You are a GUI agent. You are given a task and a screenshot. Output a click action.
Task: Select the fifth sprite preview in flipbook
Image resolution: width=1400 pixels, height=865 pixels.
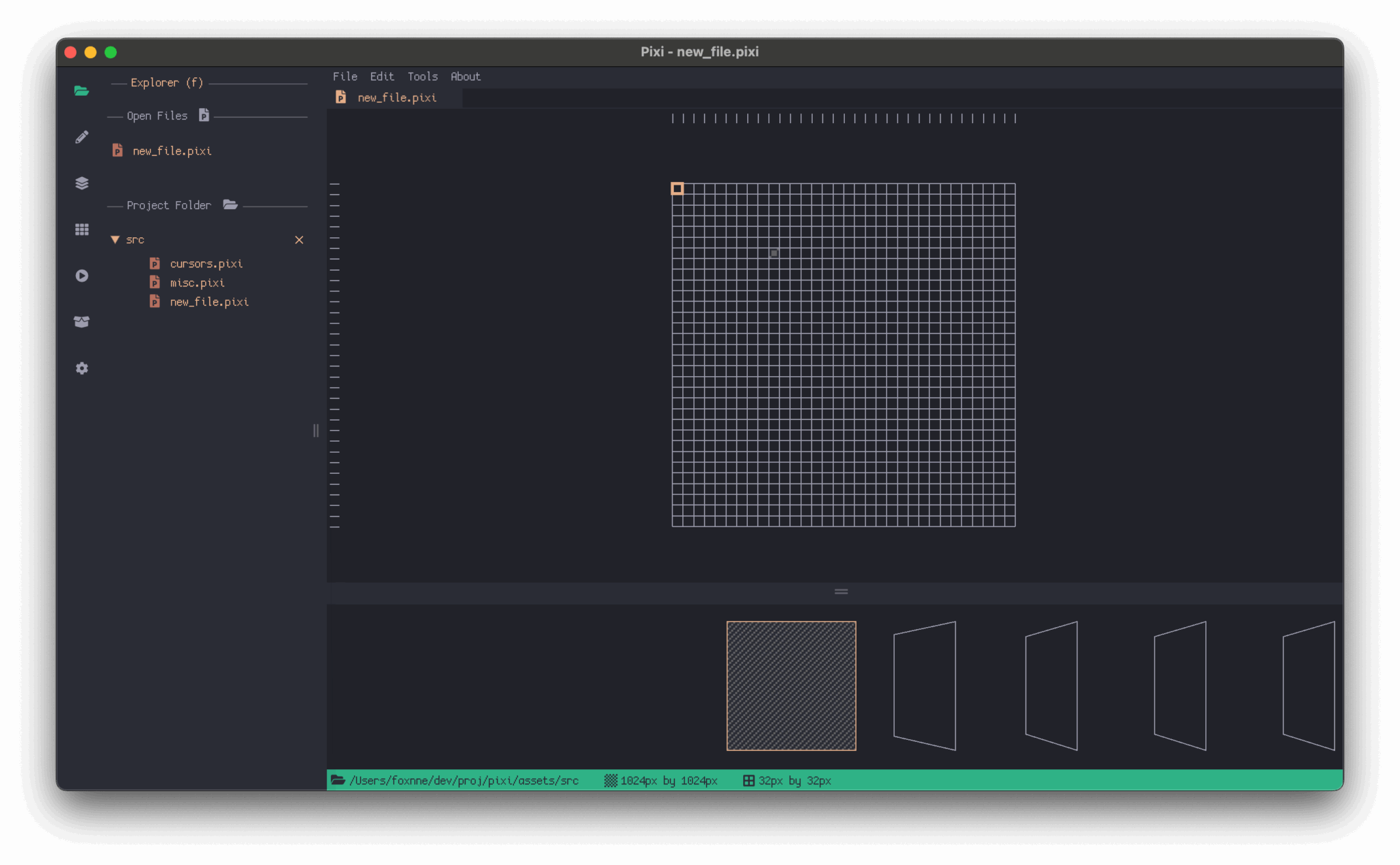click(x=1308, y=685)
